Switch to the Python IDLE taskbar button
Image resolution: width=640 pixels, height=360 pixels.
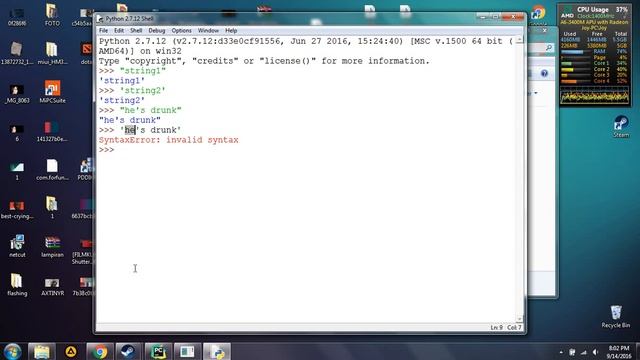(x=217, y=351)
